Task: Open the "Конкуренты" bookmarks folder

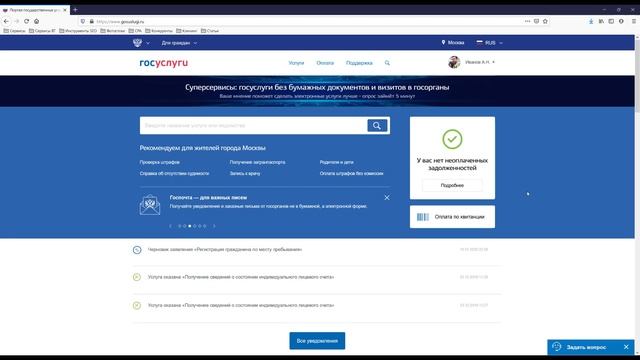Action: tap(159, 31)
